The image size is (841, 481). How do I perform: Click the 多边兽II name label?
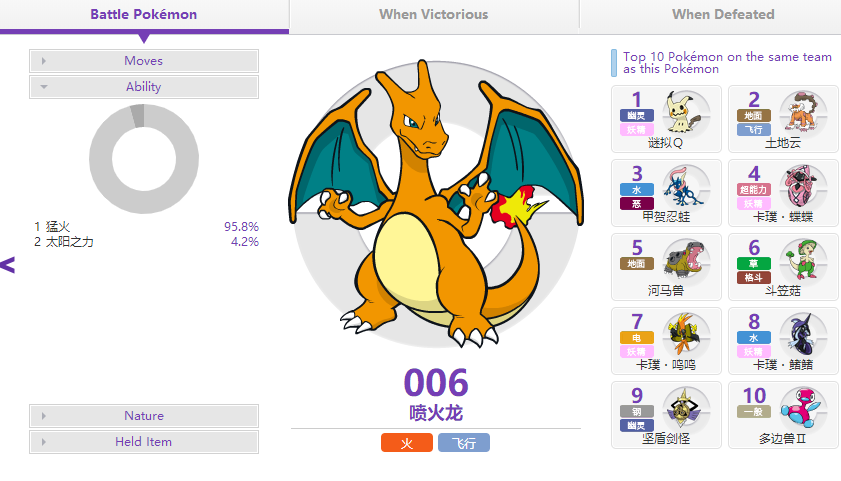(783, 439)
